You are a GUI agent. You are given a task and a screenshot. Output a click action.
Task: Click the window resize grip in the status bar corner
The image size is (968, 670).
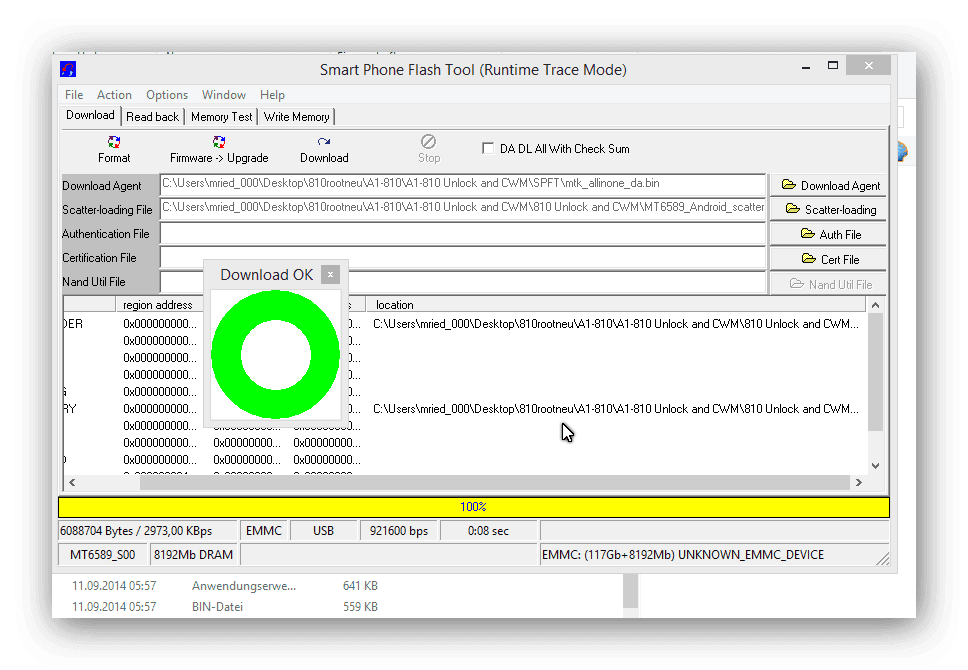pos(882,558)
